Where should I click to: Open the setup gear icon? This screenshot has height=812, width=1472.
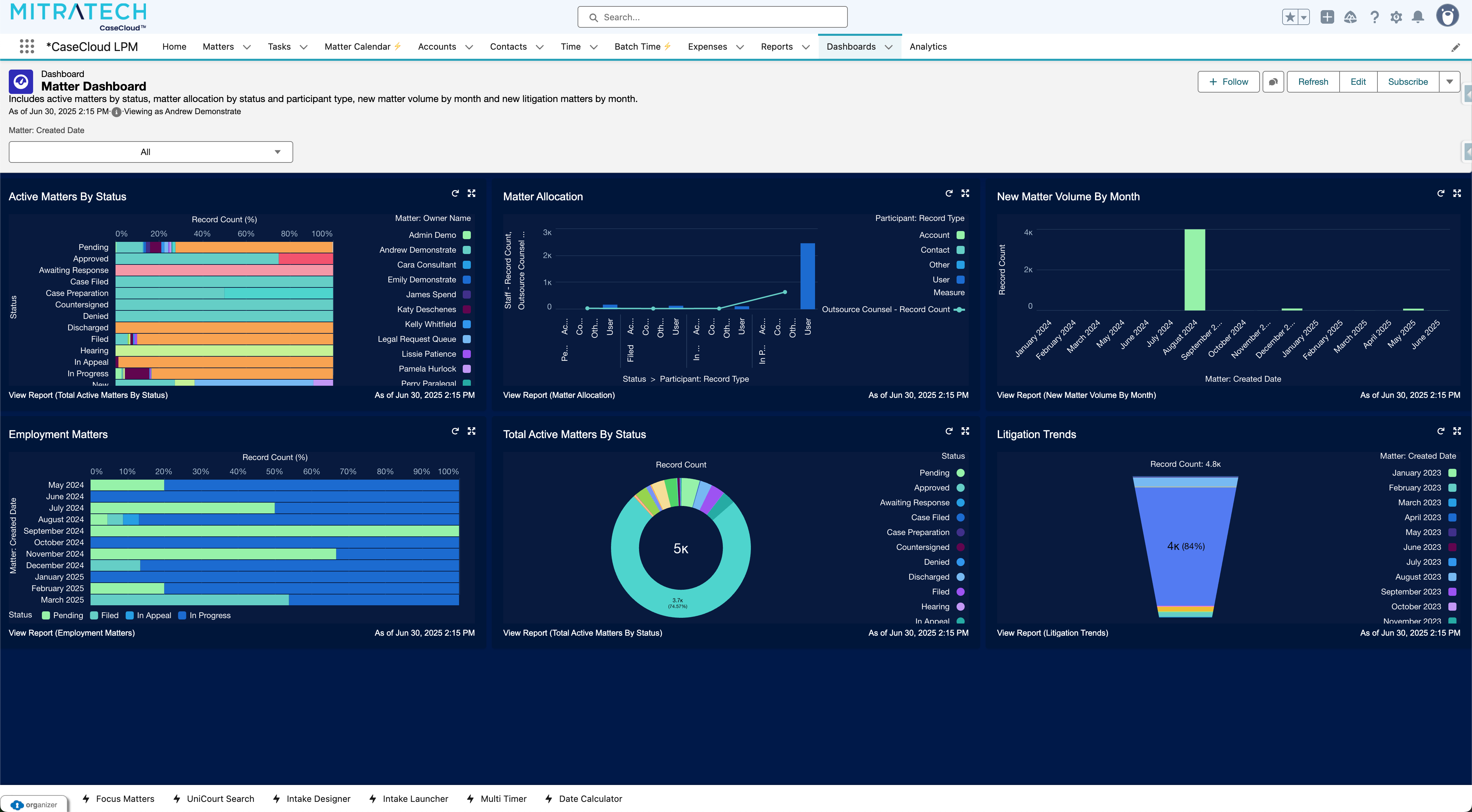1396,17
